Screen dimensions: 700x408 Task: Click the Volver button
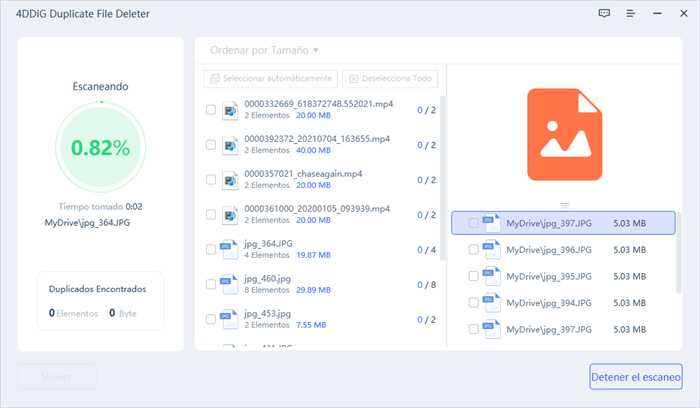pyautogui.click(x=57, y=377)
